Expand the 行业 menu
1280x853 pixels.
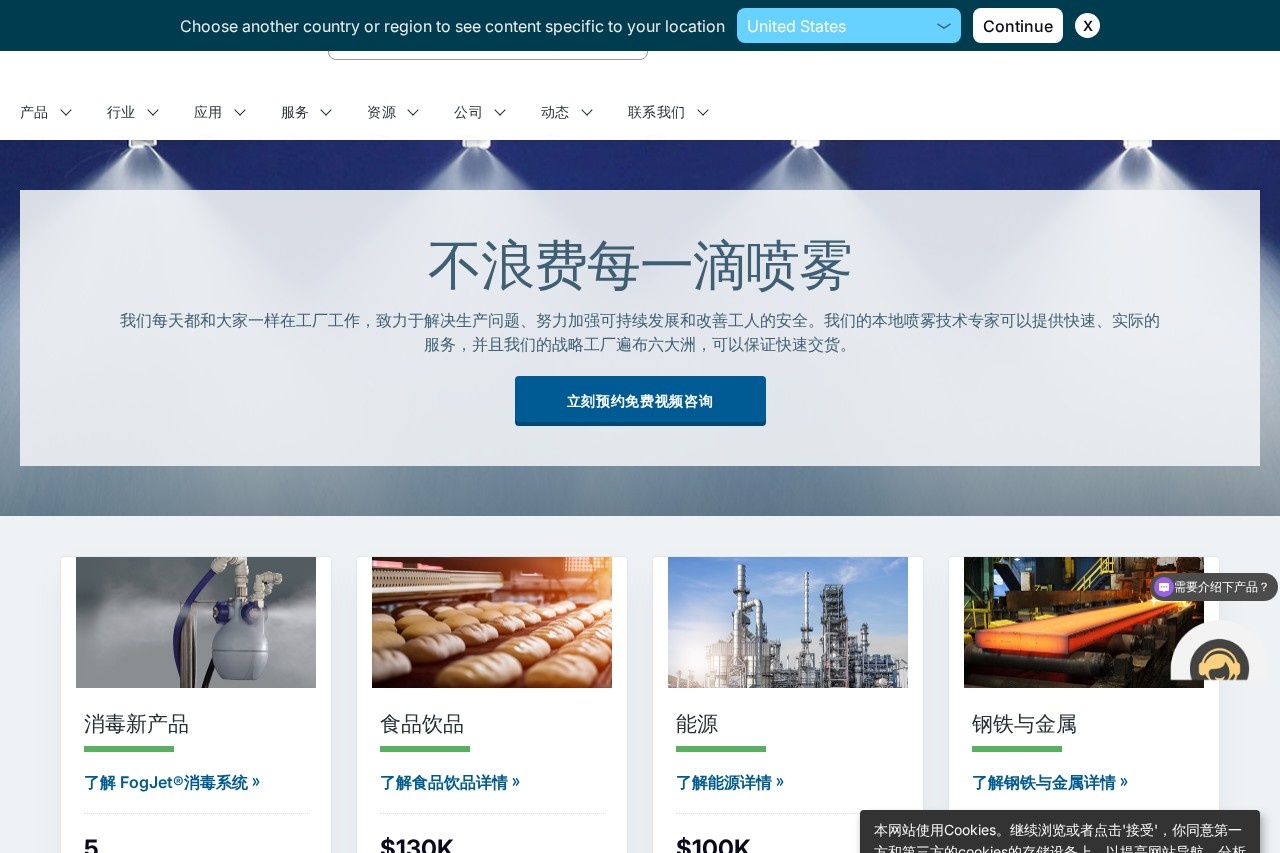(x=133, y=112)
